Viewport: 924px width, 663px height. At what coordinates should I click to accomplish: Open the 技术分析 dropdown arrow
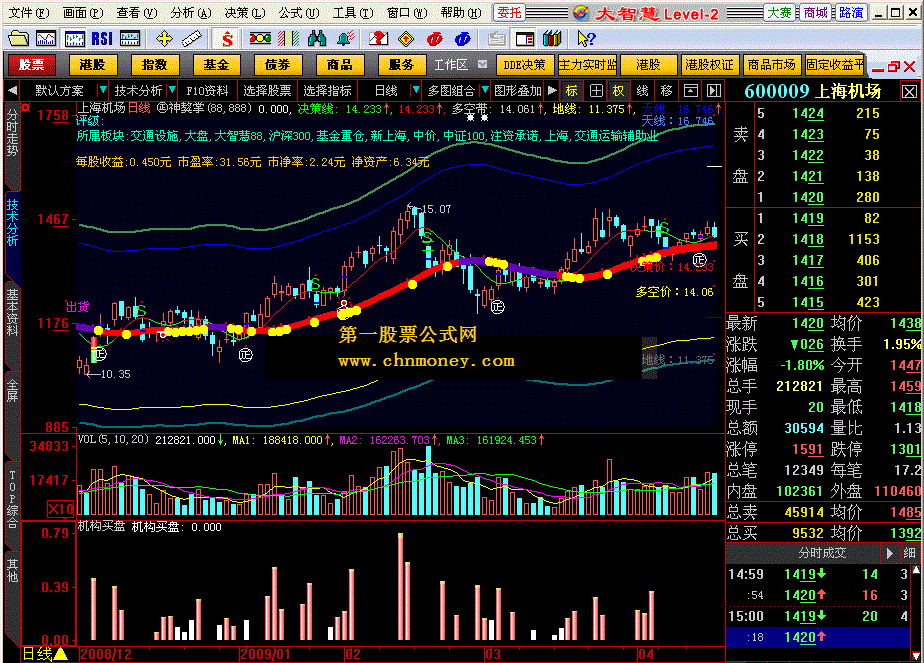[172, 91]
